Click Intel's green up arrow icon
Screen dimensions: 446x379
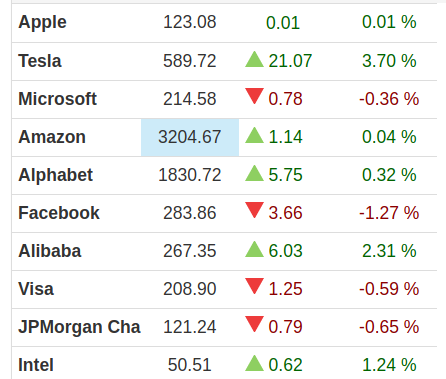point(254,363)
